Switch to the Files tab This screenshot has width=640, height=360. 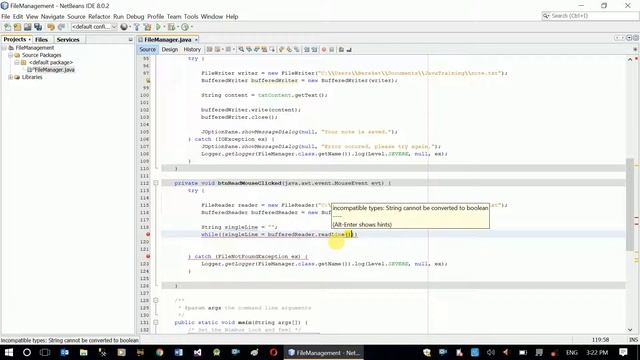(41, 40)
